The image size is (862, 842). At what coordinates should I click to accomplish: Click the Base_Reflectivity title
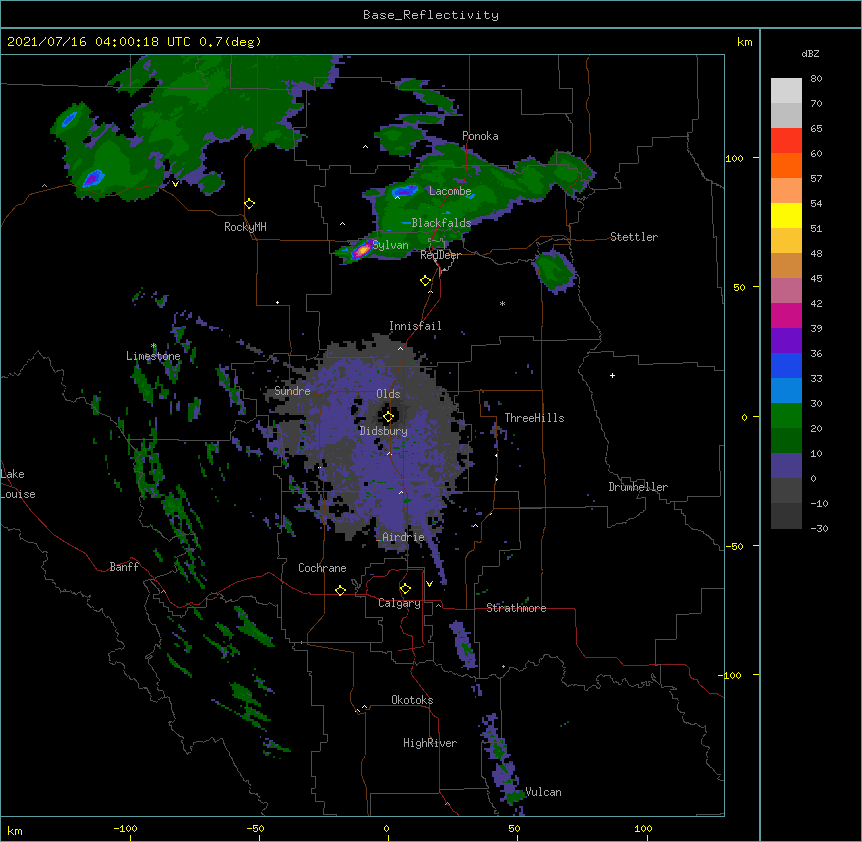(431, 15)
